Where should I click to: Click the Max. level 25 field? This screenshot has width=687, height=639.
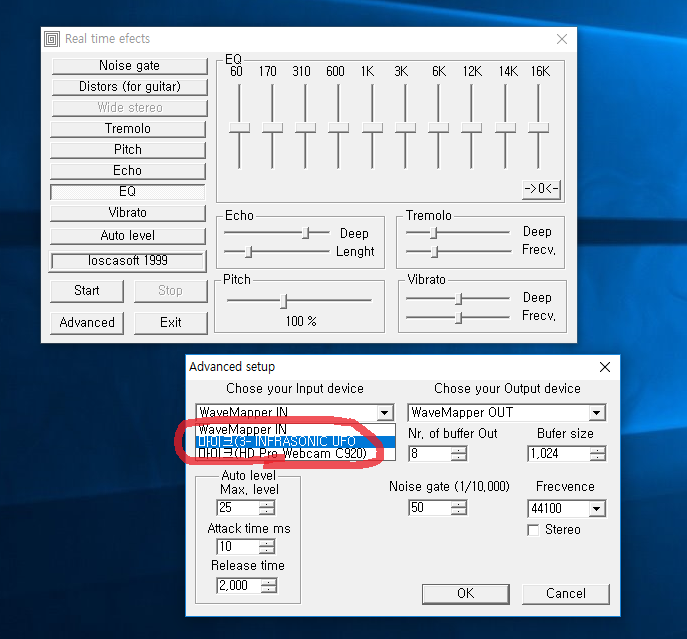tap(238, 508)
